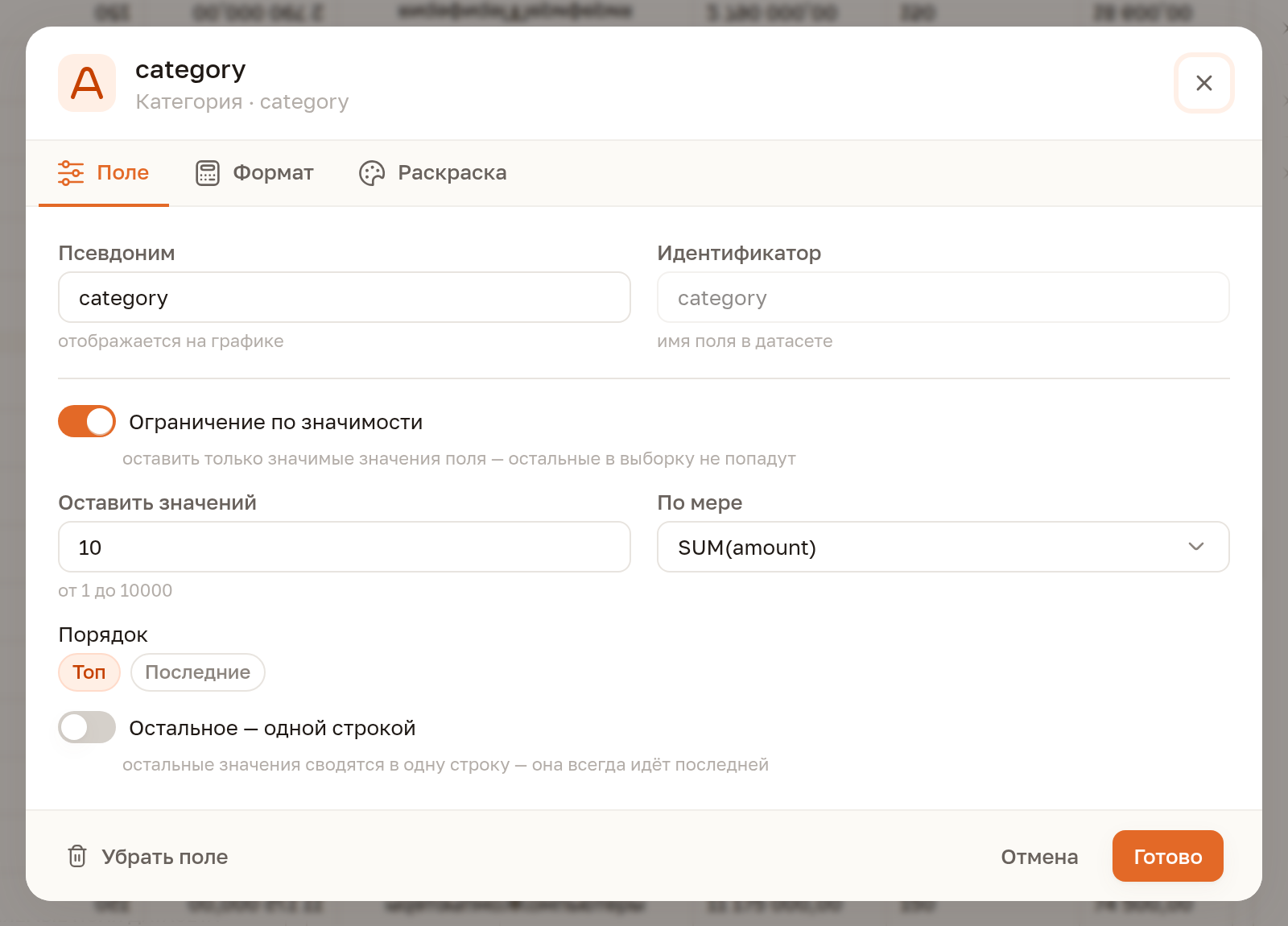Screen dimensions: 1288x926
Task: Enable the Остальное — одной строкой switch
Action: pyautogui.click(x=87, y=727)
